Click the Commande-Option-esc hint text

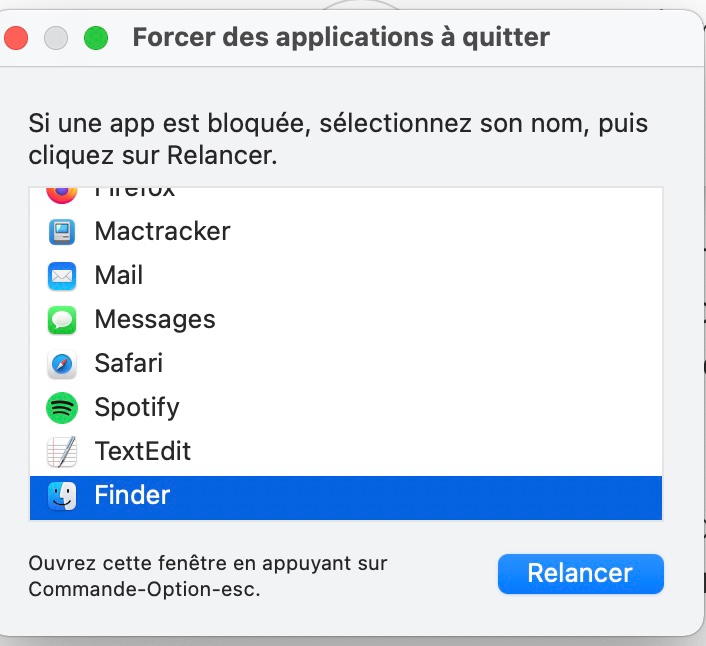pyautogui.click(x=208, y=576)
